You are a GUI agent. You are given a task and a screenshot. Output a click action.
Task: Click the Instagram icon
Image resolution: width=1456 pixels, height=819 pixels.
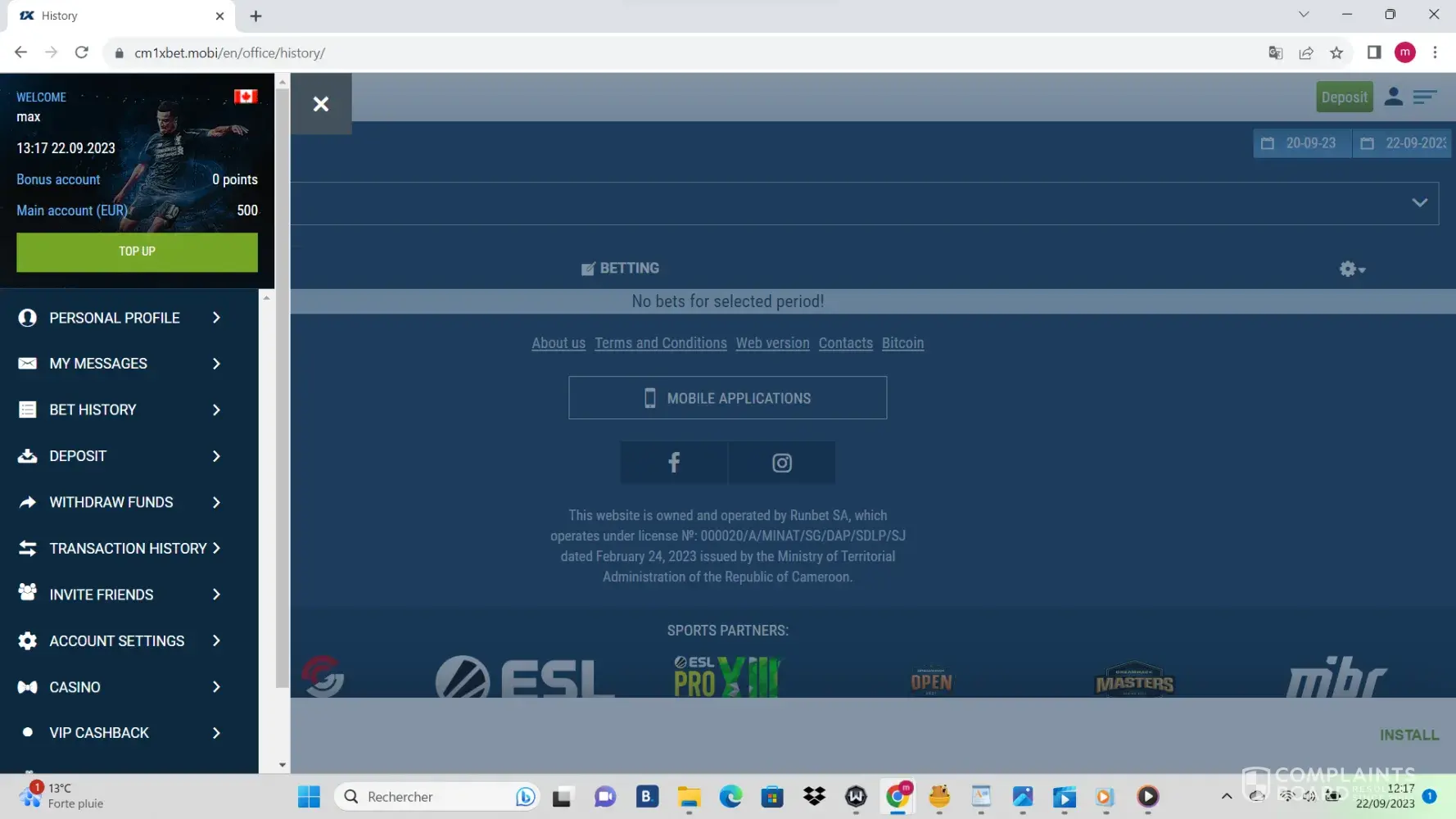(781, 463)
